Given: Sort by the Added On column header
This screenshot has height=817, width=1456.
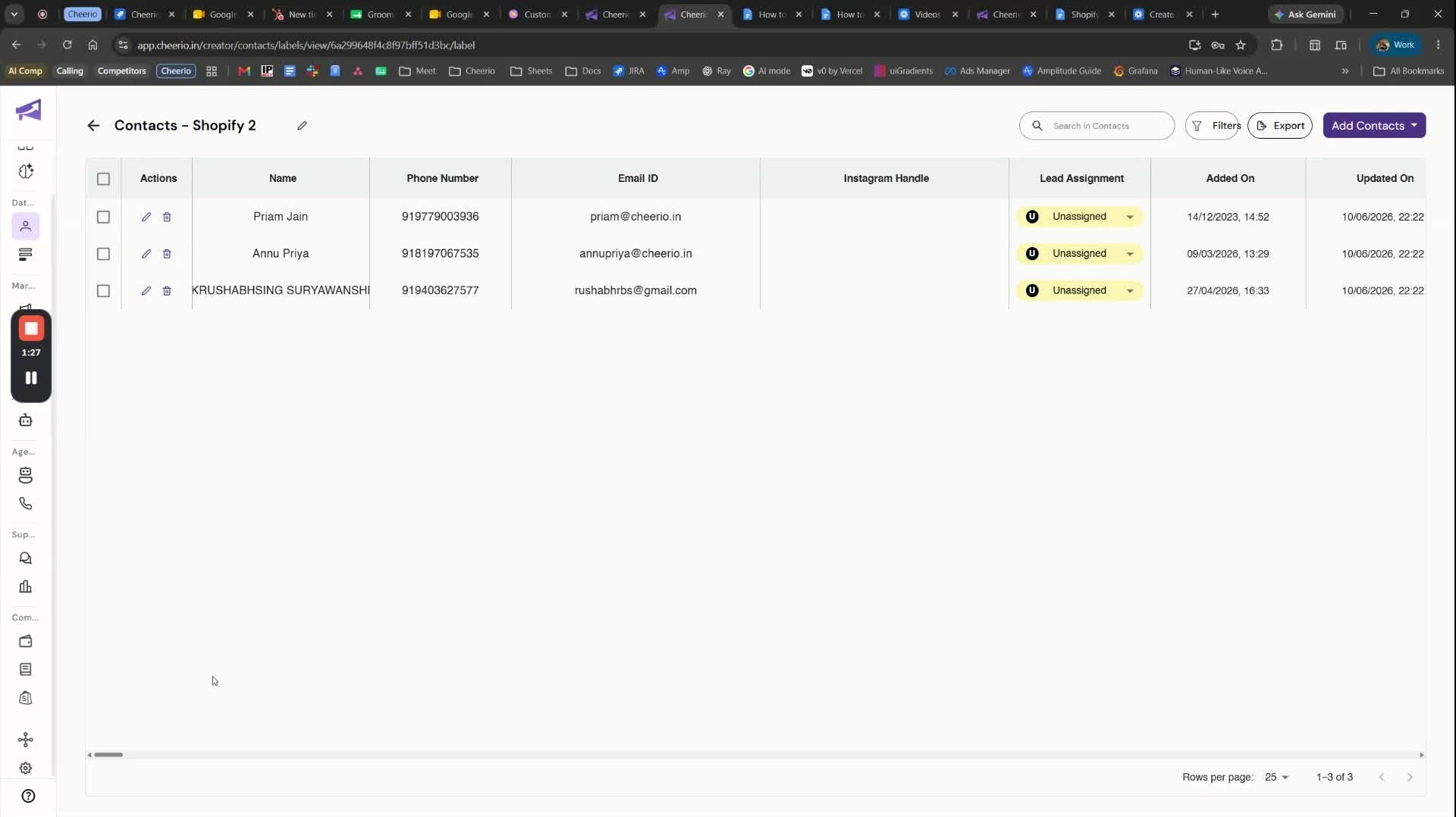Looking at the screenshot, I should pyautogui.click(x=1230, y=179).
